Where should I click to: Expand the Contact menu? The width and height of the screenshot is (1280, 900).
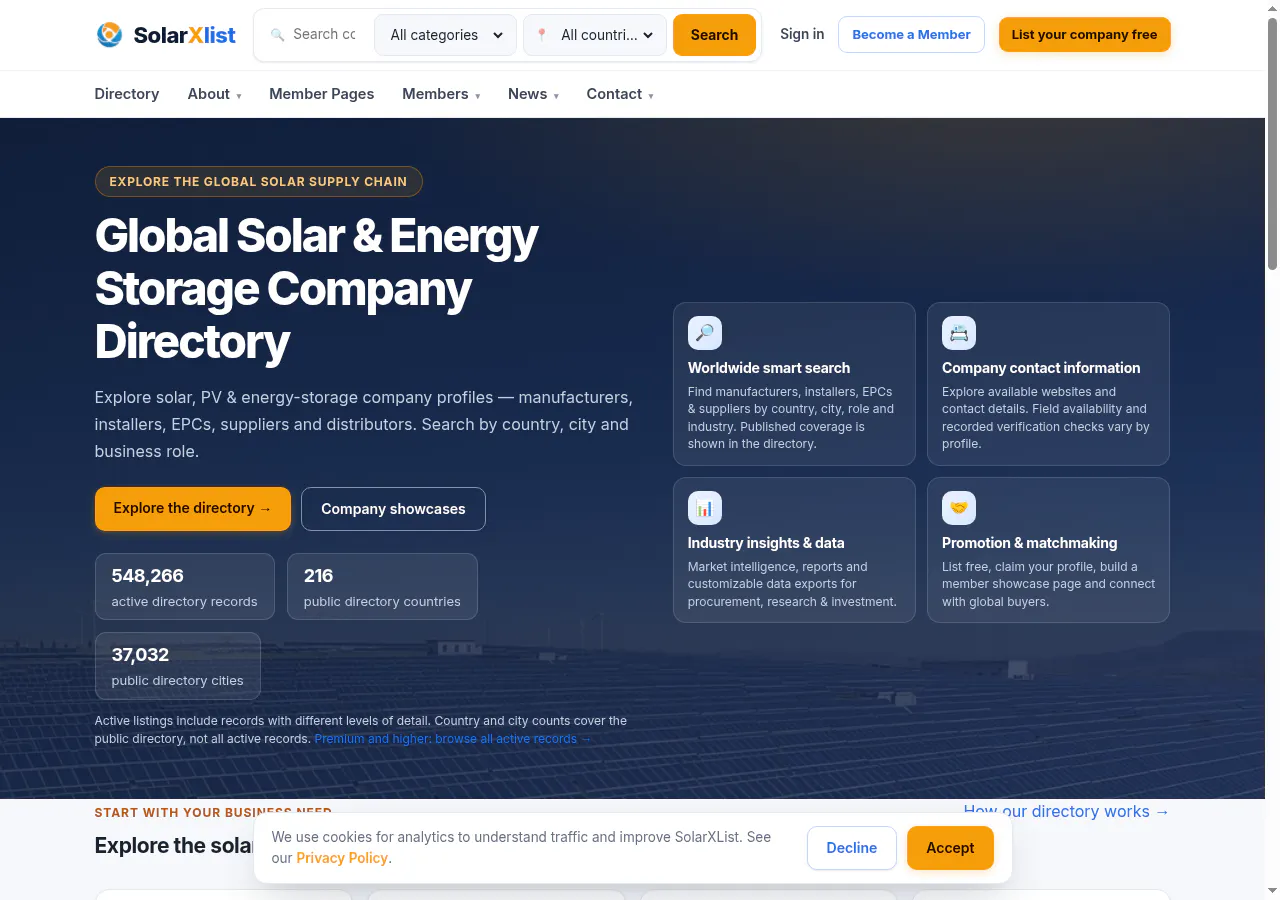(620, 94)
